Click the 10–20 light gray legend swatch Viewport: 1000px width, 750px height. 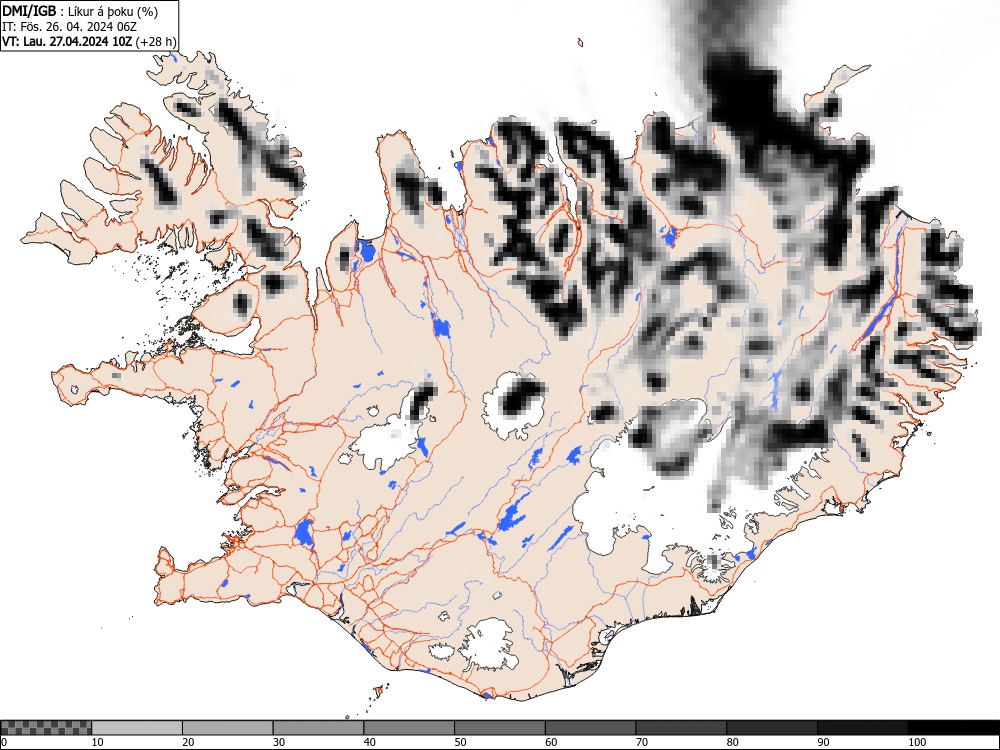(137, 728)
